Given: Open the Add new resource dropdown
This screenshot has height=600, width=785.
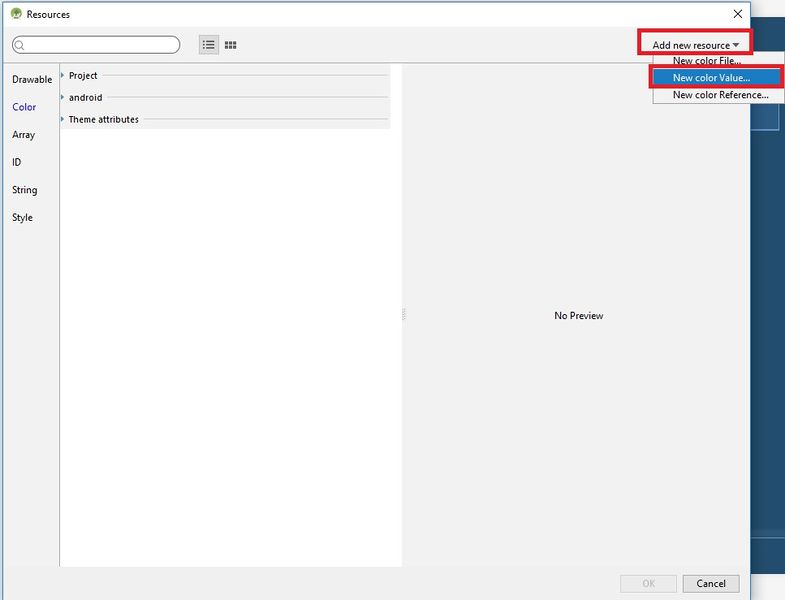Looking at the screenshot, I should coord(695,45).
